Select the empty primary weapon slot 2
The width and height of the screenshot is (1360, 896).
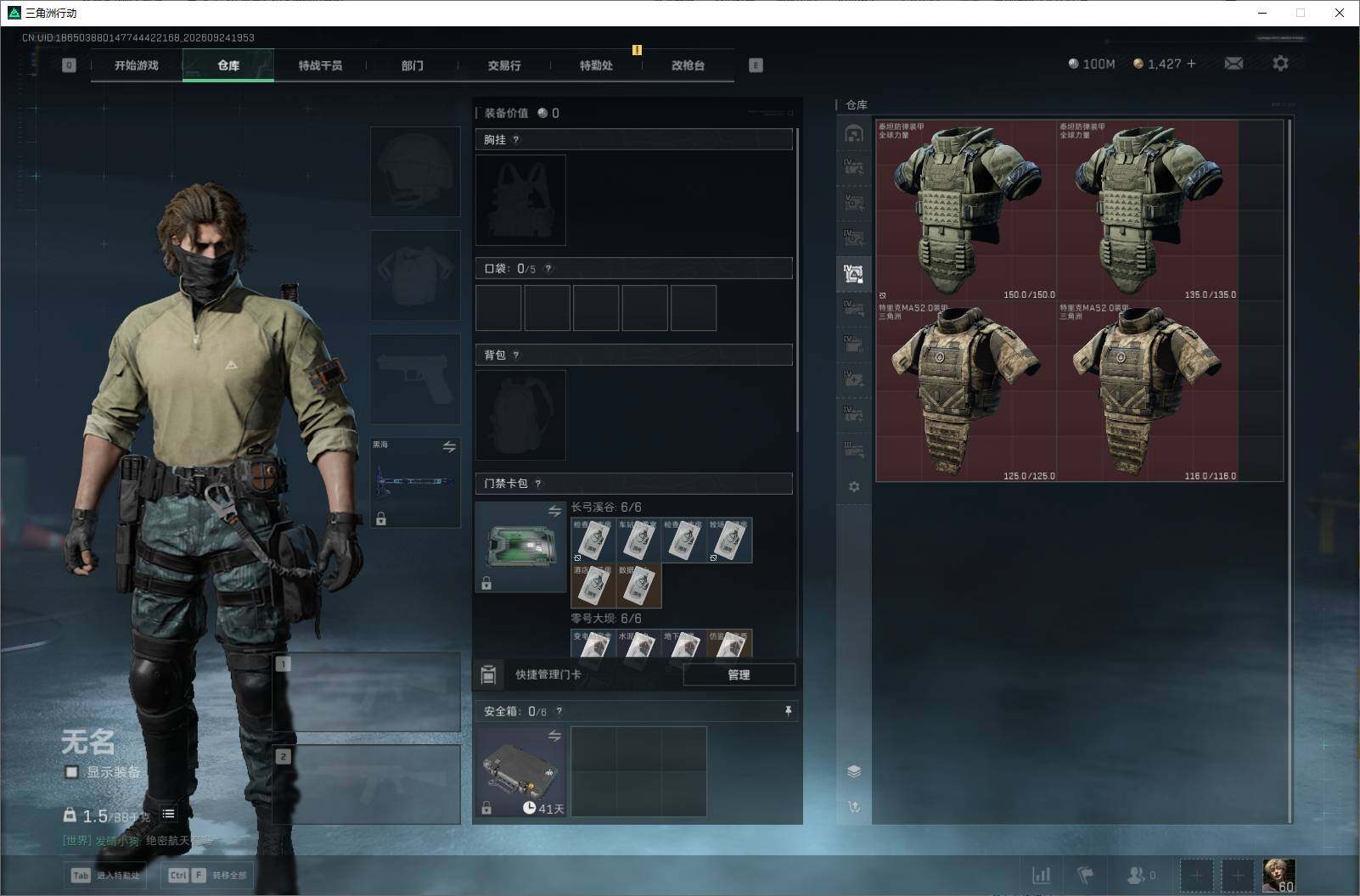367,785
